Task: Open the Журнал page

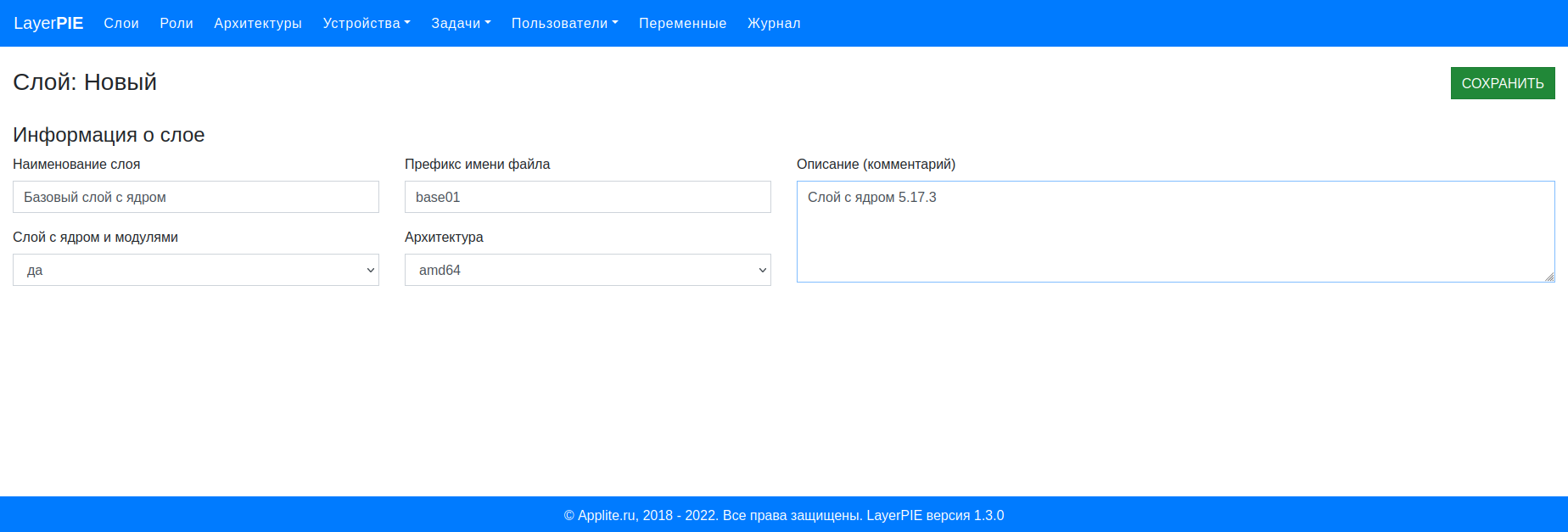Action: click(x=774, y=23)
